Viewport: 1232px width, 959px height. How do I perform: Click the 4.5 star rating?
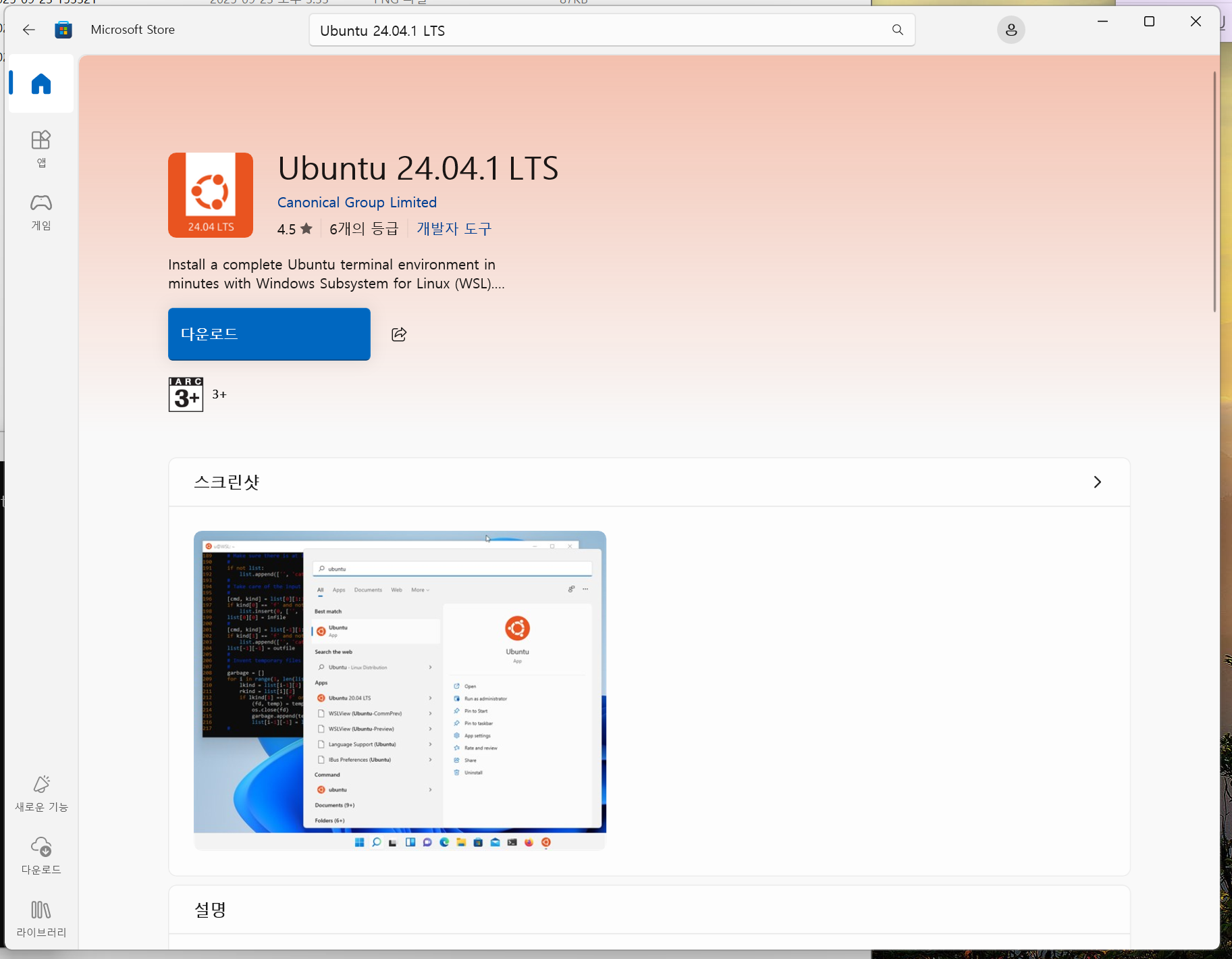(294, 229)
